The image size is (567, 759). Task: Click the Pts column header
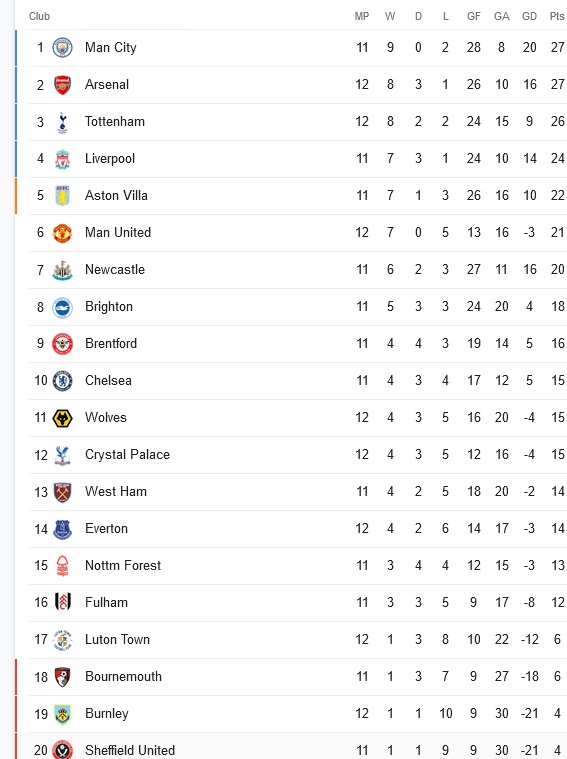(x=557, y=16)
